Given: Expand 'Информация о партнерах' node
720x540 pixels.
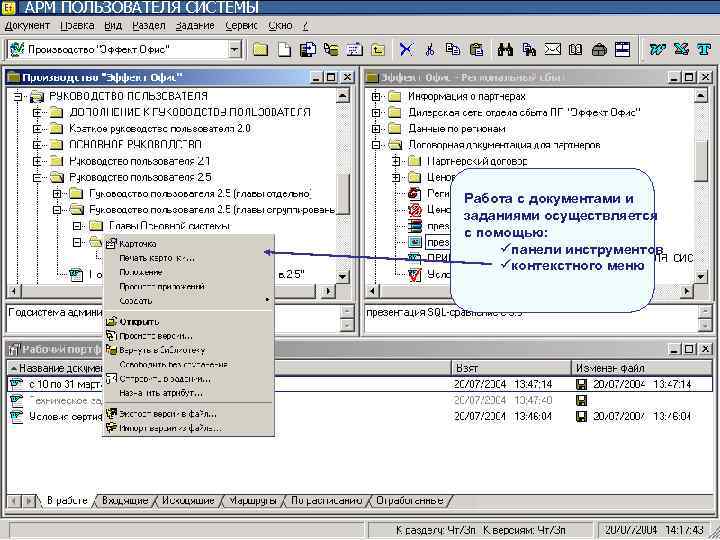Looking at the screenshot, I should pos(376,96).
